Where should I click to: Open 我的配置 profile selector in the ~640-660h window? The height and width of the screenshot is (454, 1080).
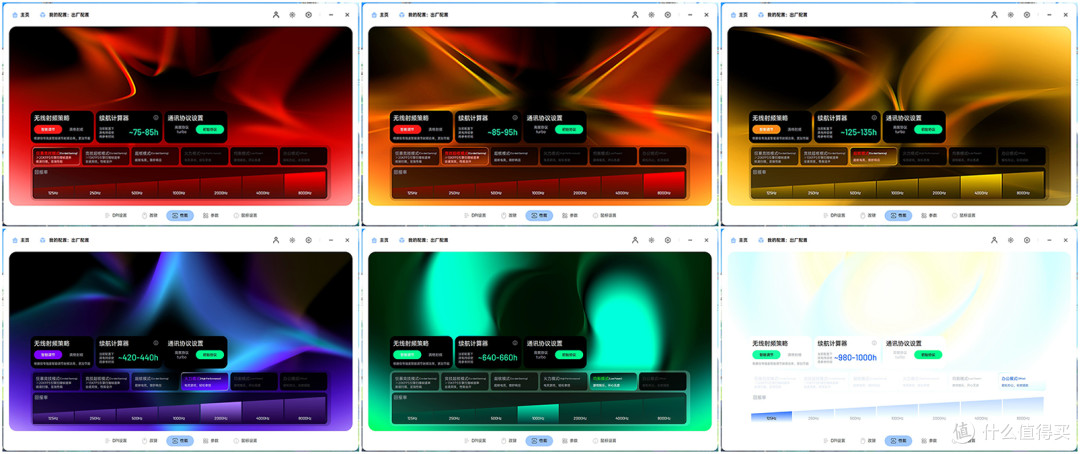pos(424,240)
